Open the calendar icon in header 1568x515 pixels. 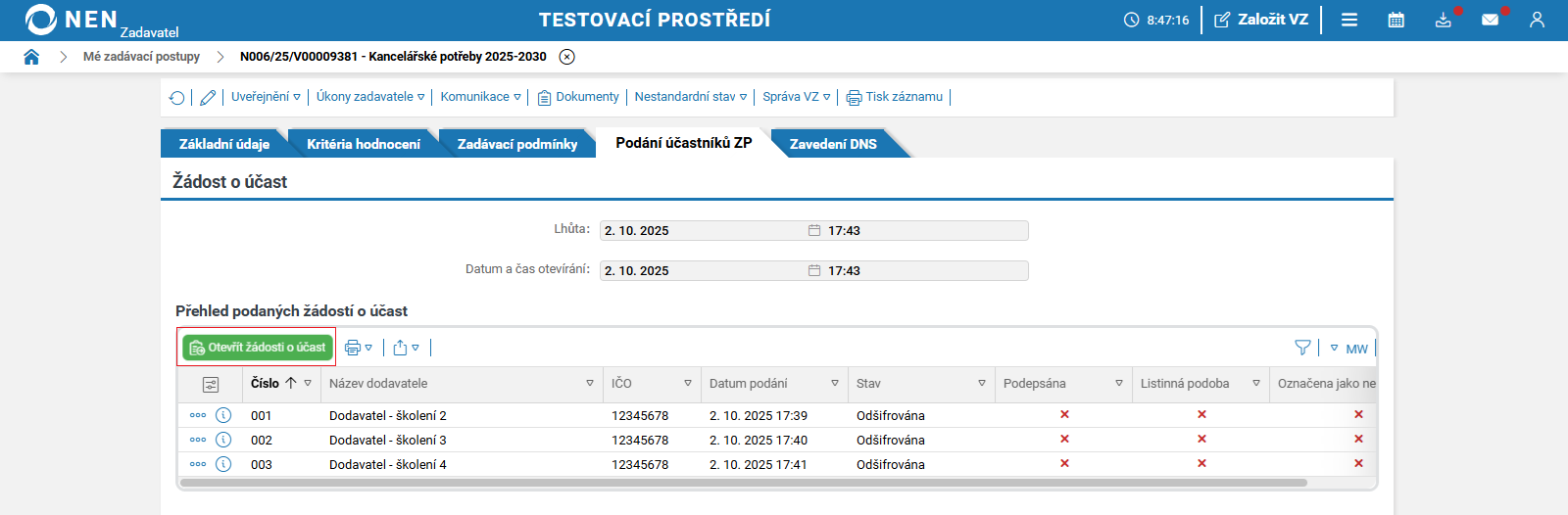pos(1396,20)
